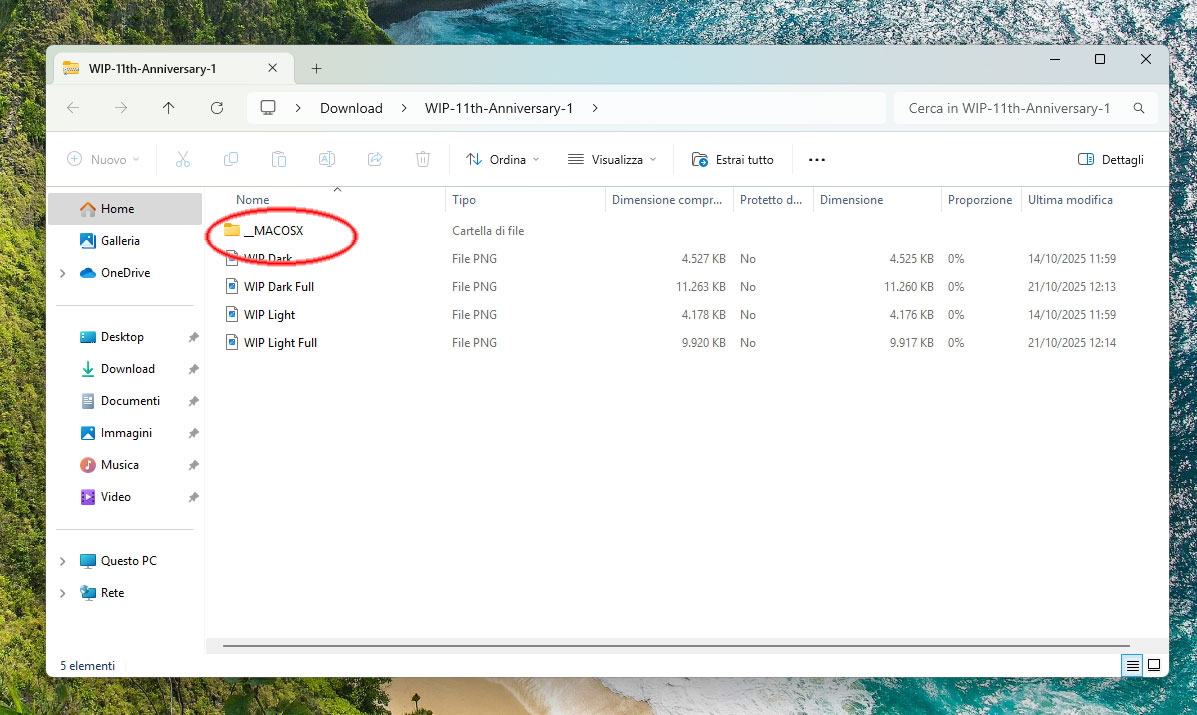Open the Nuovo menu

101,159
